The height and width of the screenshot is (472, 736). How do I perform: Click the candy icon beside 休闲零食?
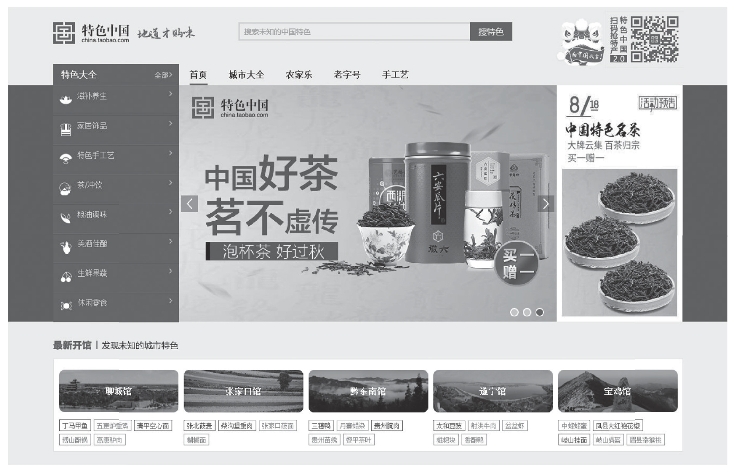tap(66, 306)
